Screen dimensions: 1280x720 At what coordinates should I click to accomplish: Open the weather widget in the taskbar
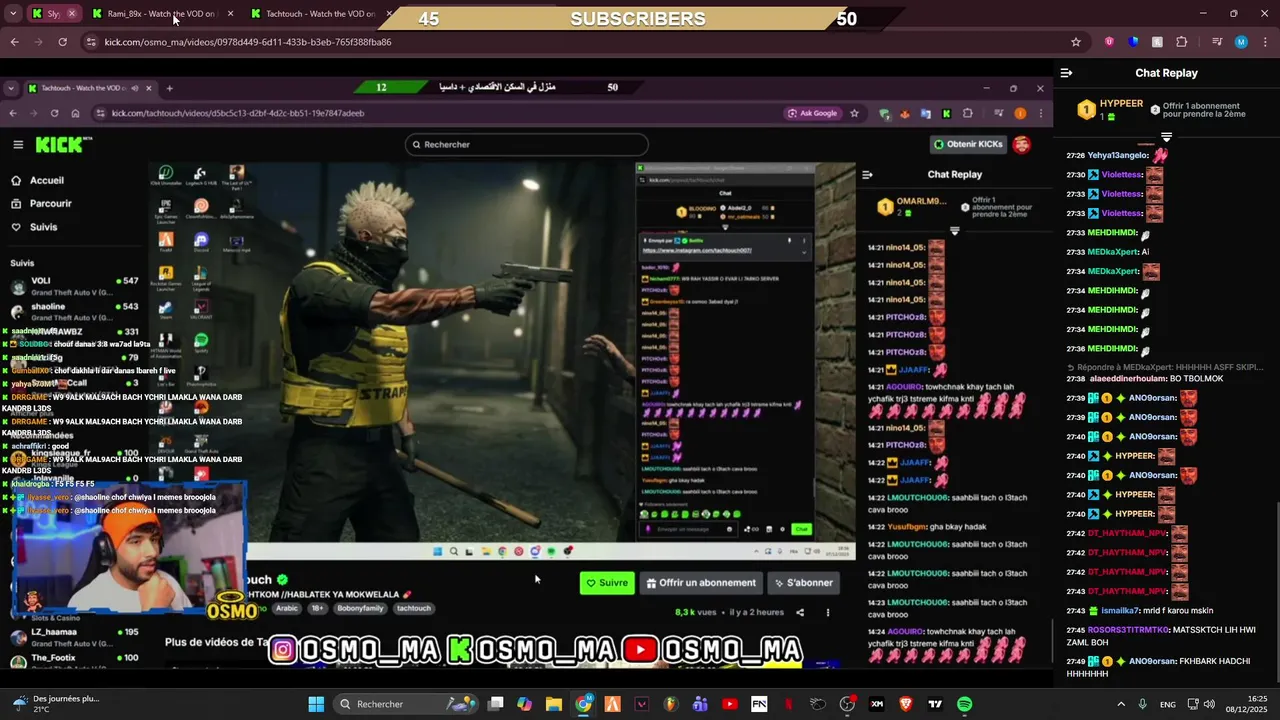click(x=56, y=704)
